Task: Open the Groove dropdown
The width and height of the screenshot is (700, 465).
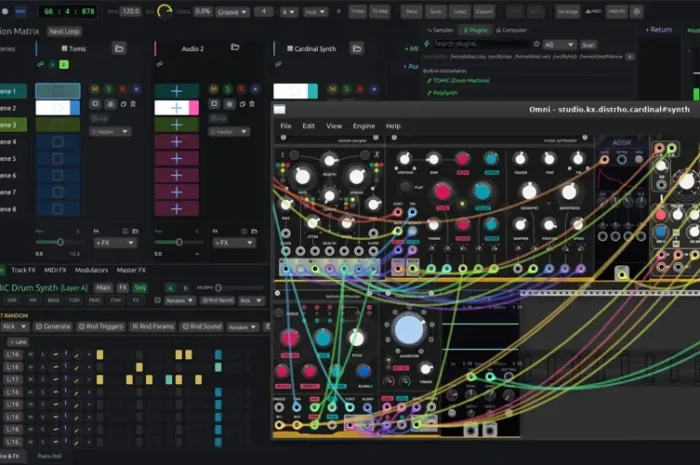Action: (x=232, y=12)
